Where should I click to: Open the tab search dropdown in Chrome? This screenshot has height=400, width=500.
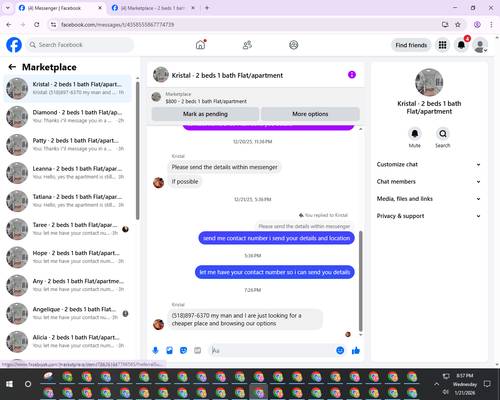point(7,8)
